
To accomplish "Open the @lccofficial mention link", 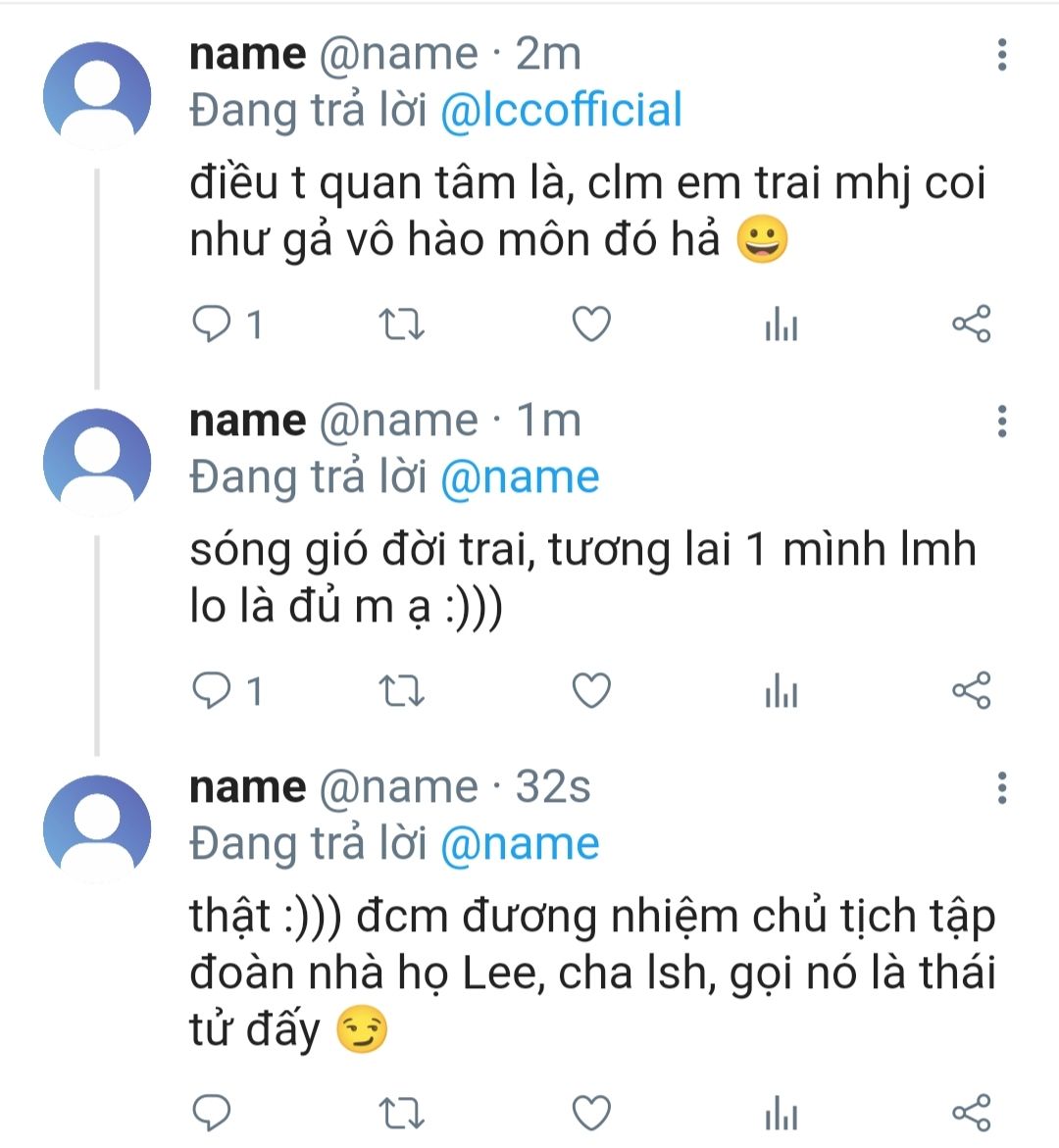I will [561, 111].
